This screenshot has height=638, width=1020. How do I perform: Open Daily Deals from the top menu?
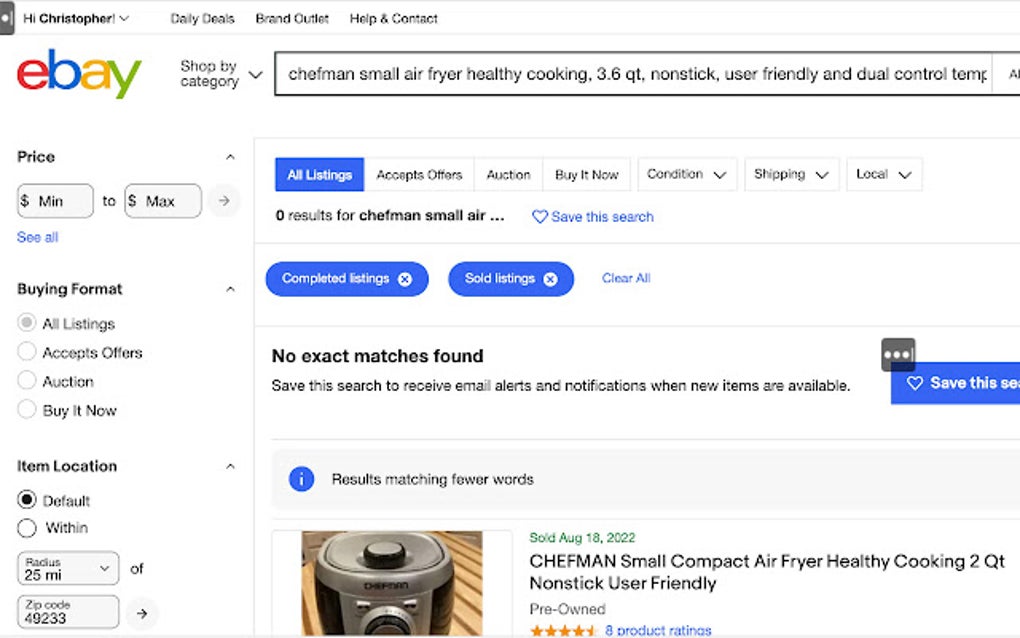pos(203,18)
